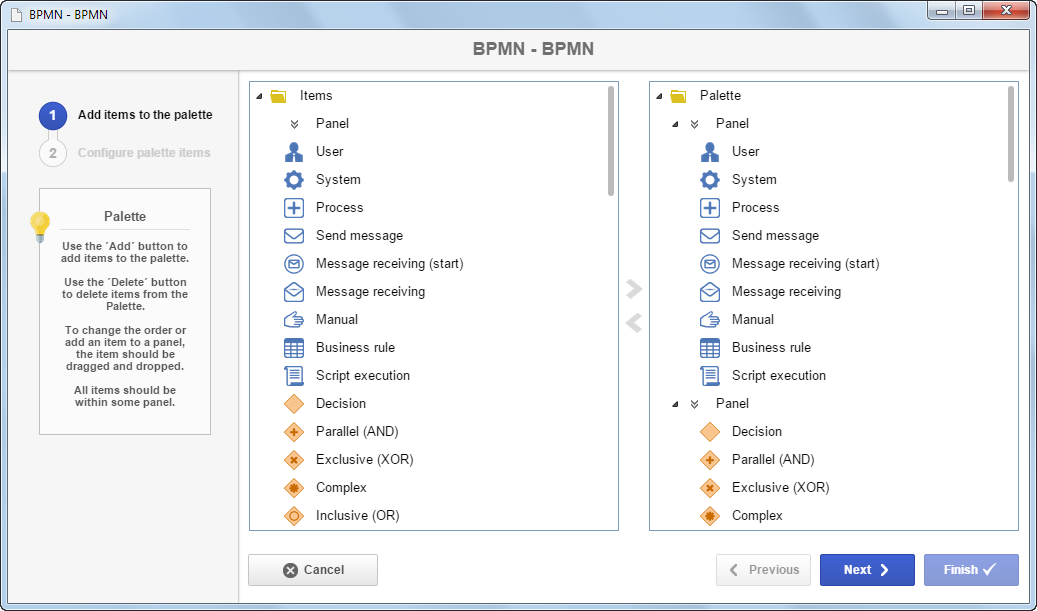Select the System gear icon in Palette tree
This screenshot has width=1037, height=611.
coord(710,179)
